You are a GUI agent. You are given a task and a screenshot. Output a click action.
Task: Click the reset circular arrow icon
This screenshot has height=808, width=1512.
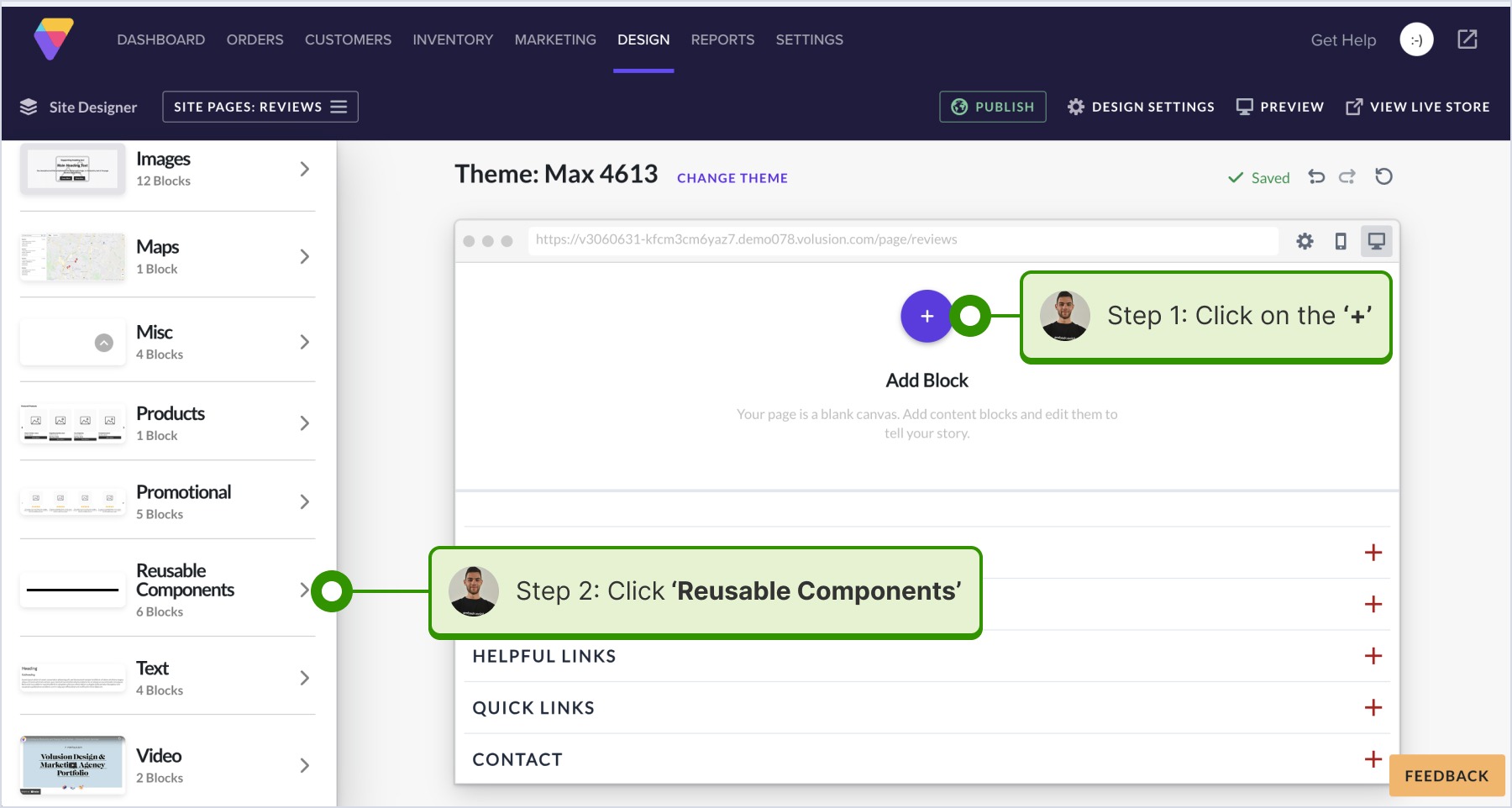coord(1383,176)
